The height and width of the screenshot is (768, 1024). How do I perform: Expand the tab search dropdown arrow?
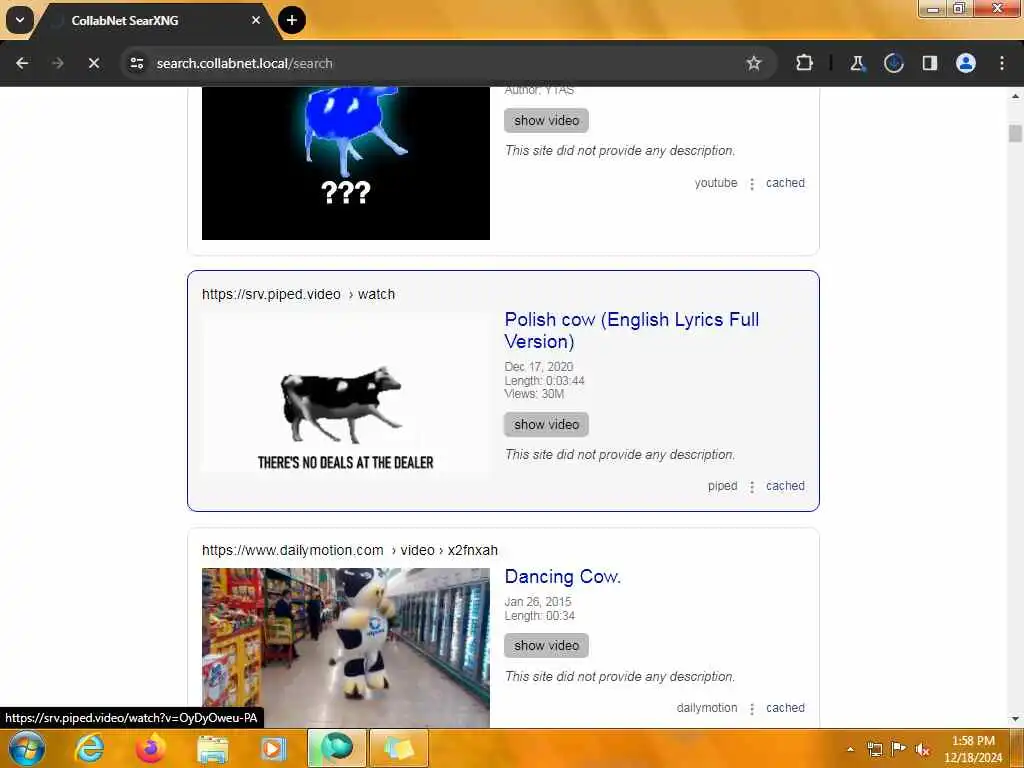click(x=20, y=20)
